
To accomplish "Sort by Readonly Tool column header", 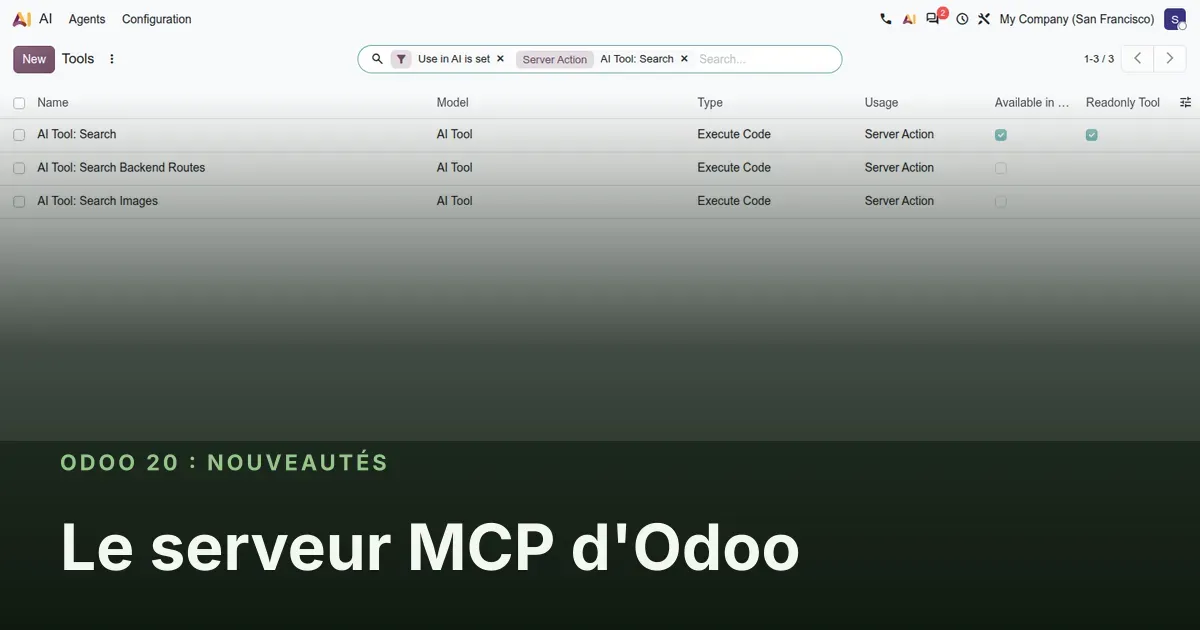I will [1123, 102].
